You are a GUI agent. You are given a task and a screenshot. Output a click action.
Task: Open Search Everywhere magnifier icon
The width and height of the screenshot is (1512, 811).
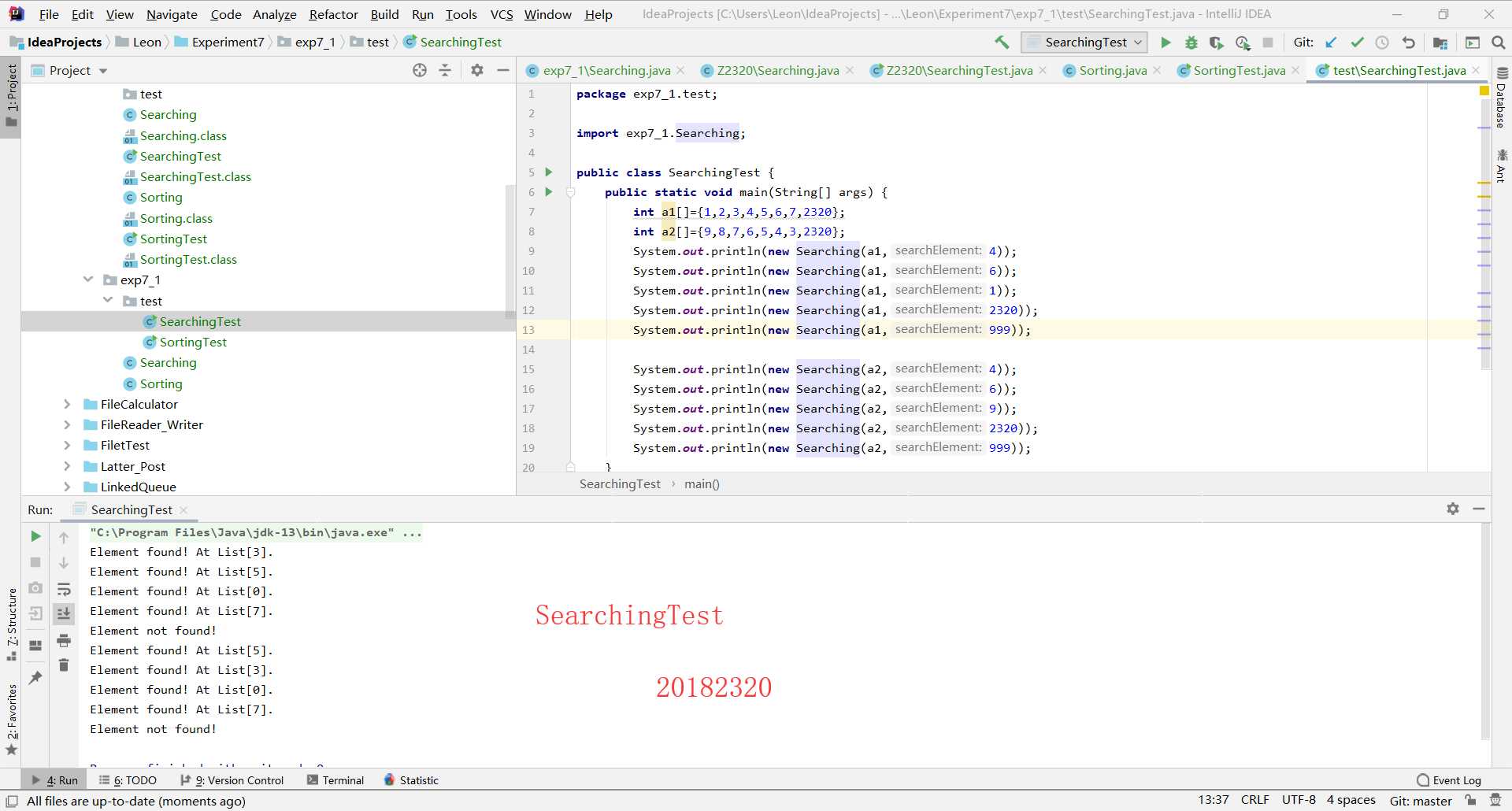[x=1498, y=43]
